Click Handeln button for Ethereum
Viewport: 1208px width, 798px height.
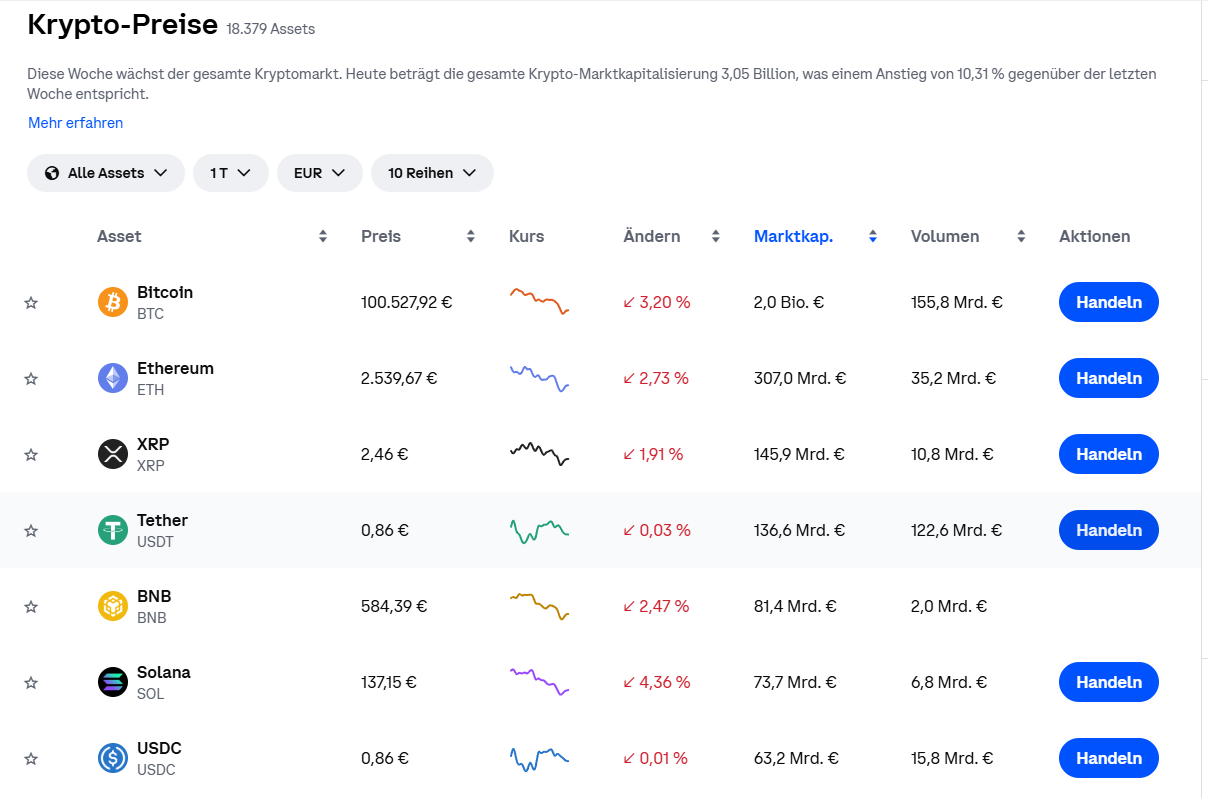pyautogui.click(x=1109, y=378)
